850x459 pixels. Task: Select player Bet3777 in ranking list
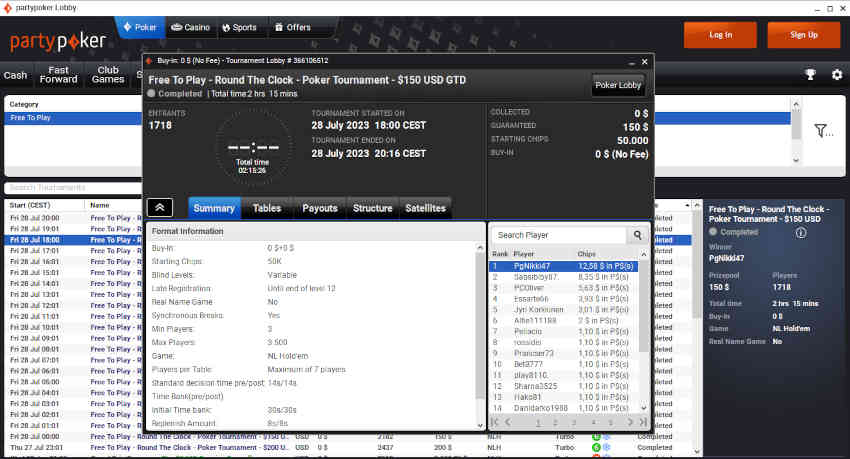(x=563, y=364)
